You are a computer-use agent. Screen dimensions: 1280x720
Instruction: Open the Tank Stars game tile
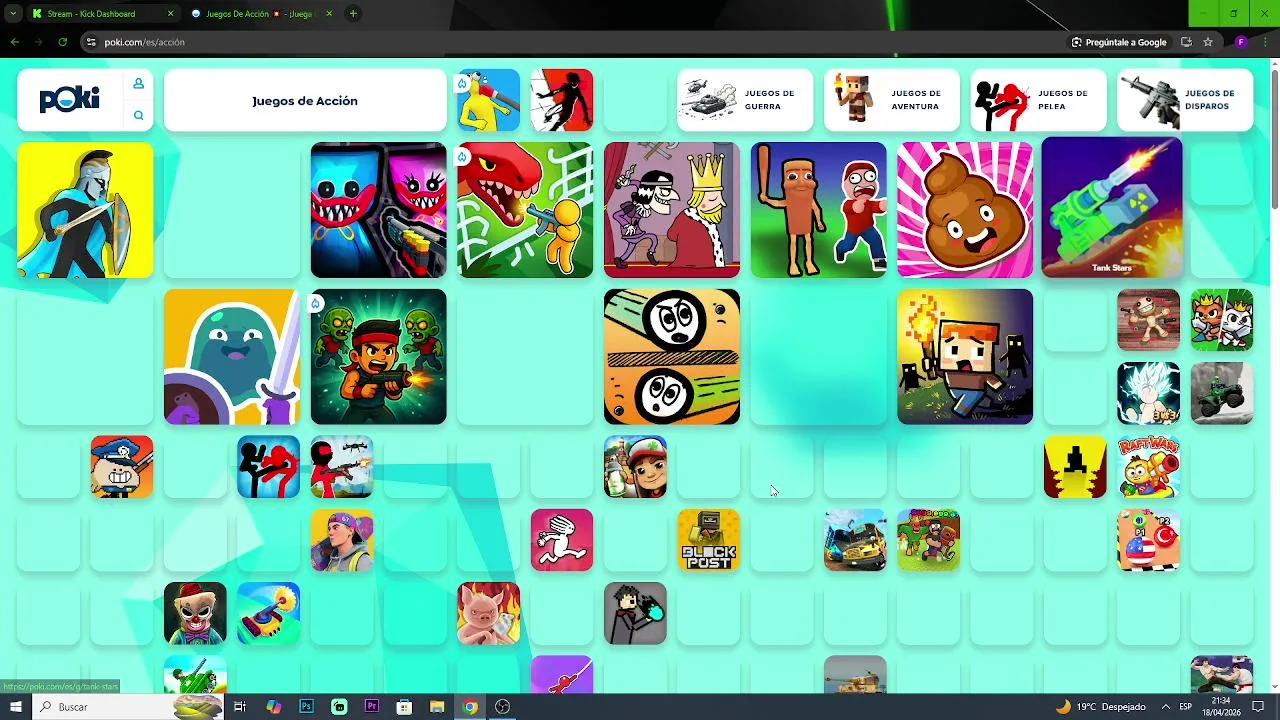coord(1112,207)
